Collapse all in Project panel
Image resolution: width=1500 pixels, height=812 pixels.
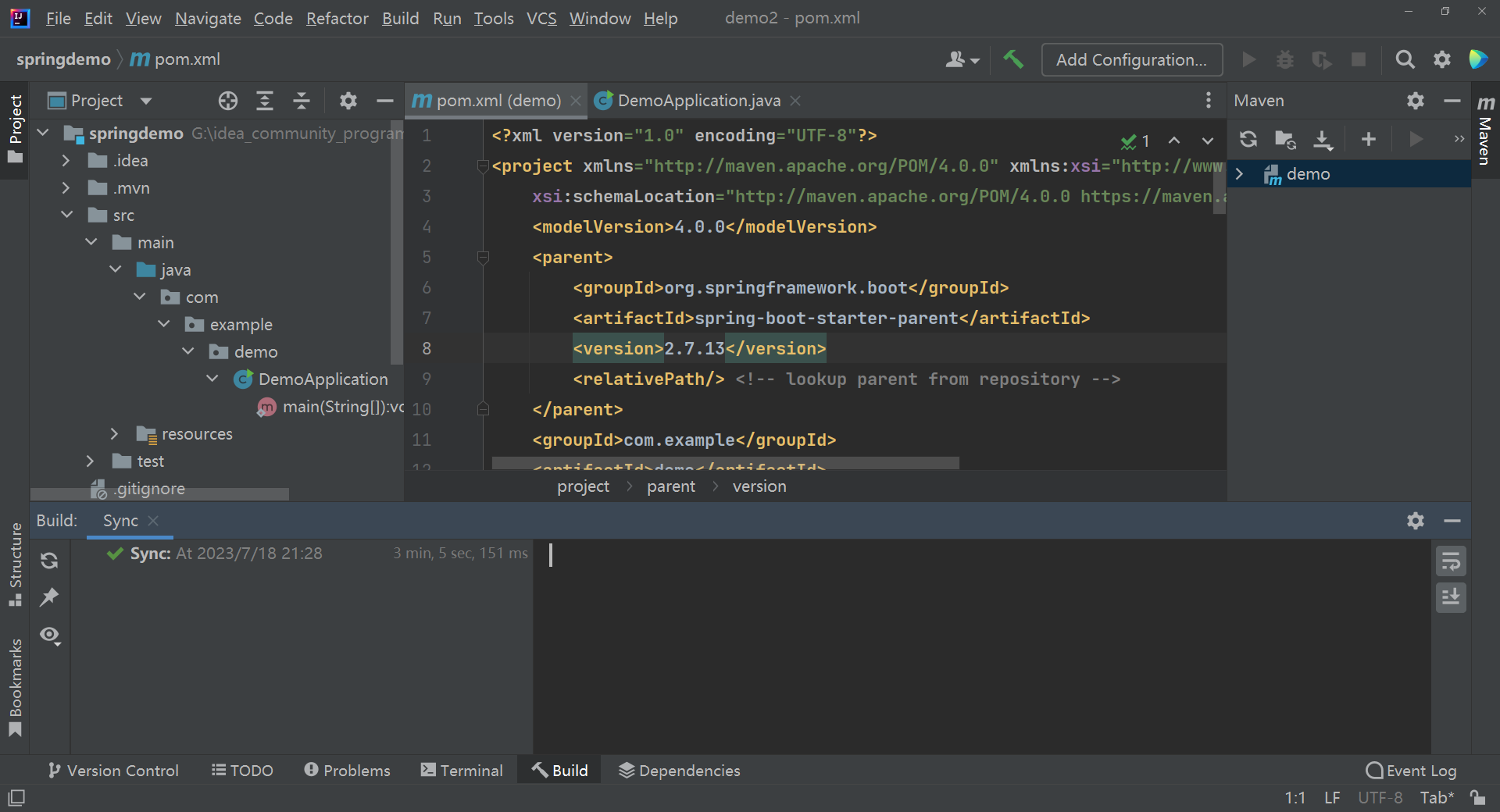[302, 101]
